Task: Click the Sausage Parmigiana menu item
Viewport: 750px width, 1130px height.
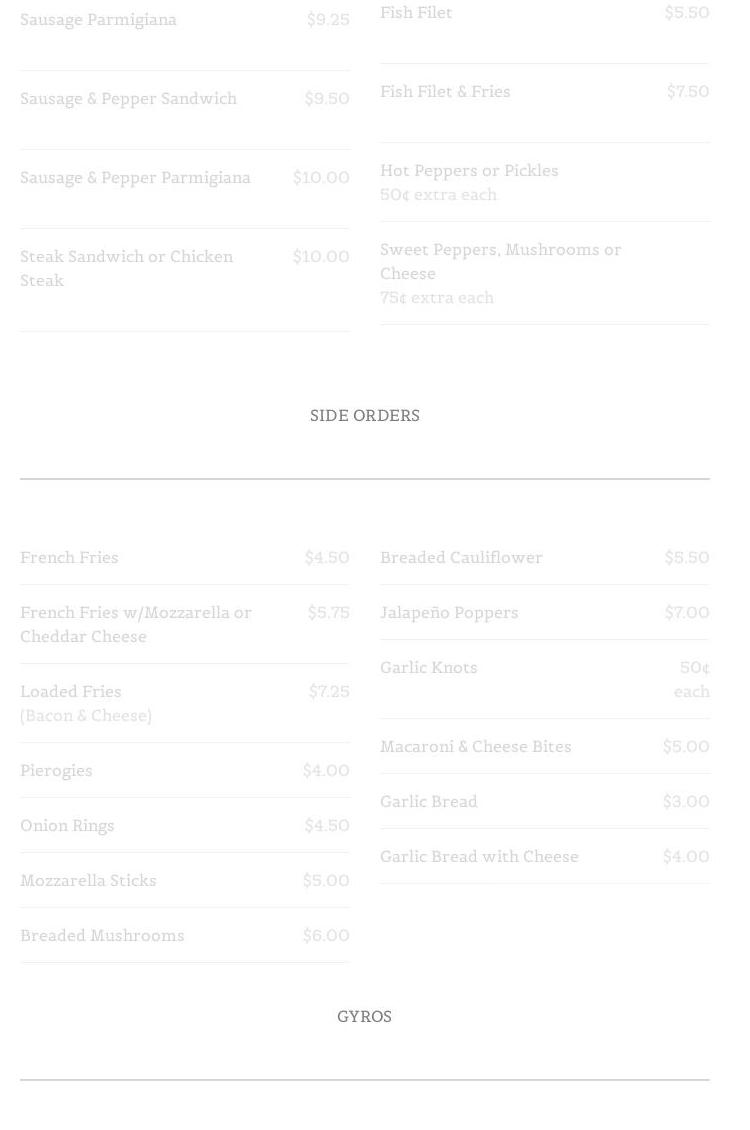Action: 98,20
